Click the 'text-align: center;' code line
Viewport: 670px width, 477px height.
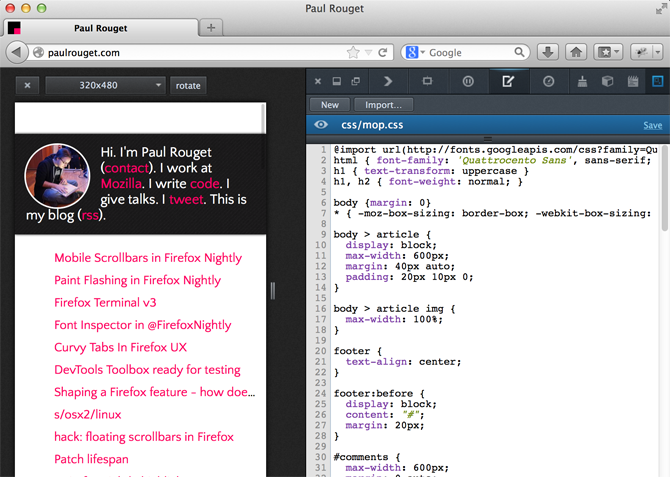click(x=403, y=362)
